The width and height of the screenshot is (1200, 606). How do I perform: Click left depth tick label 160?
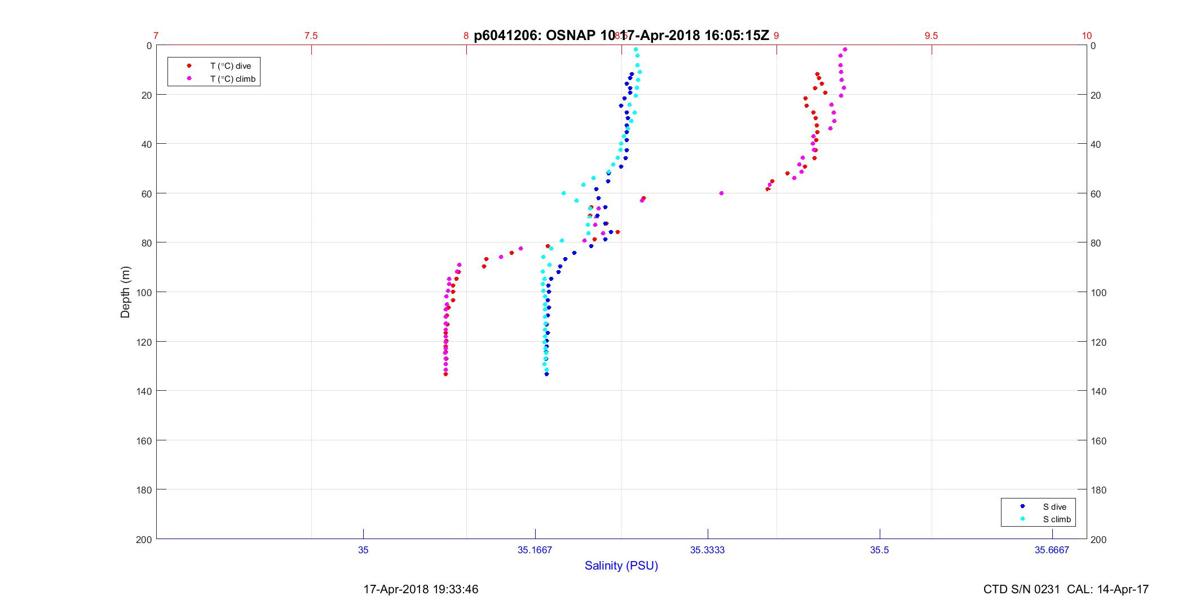point(142,440)
